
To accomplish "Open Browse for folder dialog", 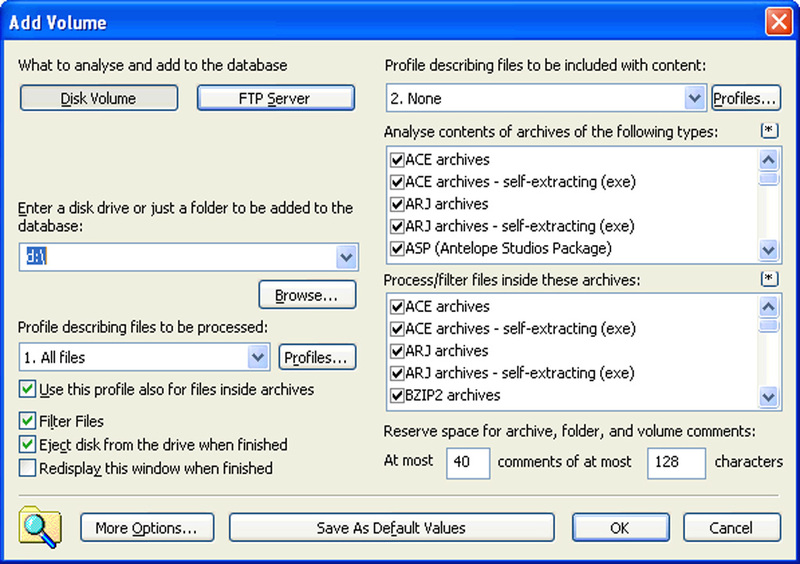I will click(307, 295).
